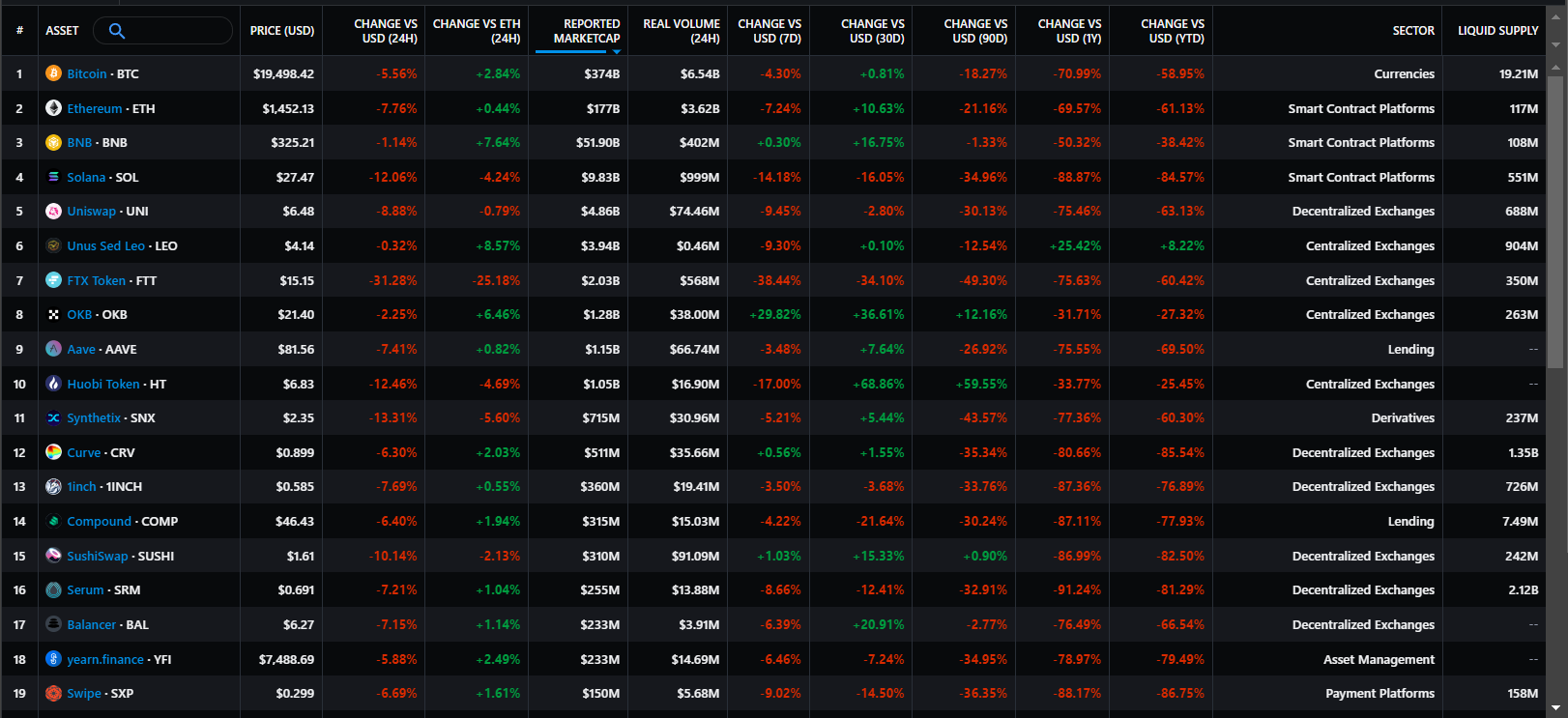
Task: Click Curve liquid supply 1.35B
Action: pos(1524,452)
